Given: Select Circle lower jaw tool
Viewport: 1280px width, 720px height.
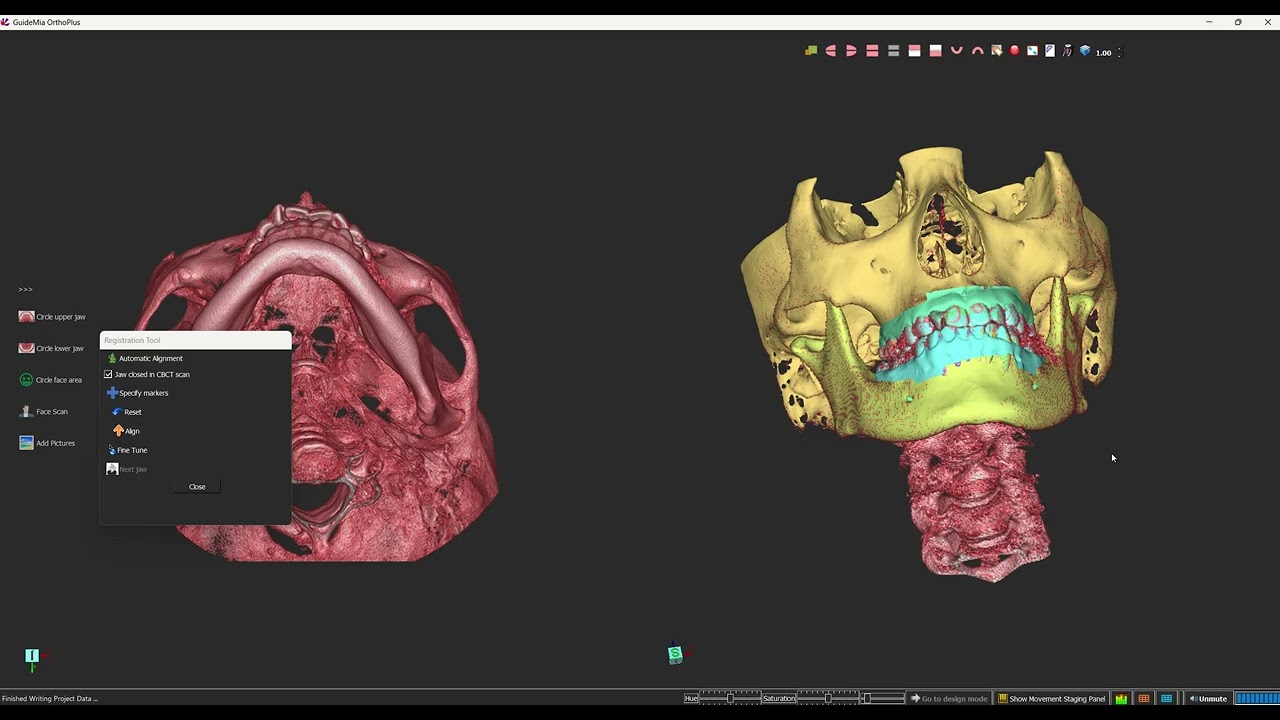Looking at the screenshot, I should coord(51,348).
